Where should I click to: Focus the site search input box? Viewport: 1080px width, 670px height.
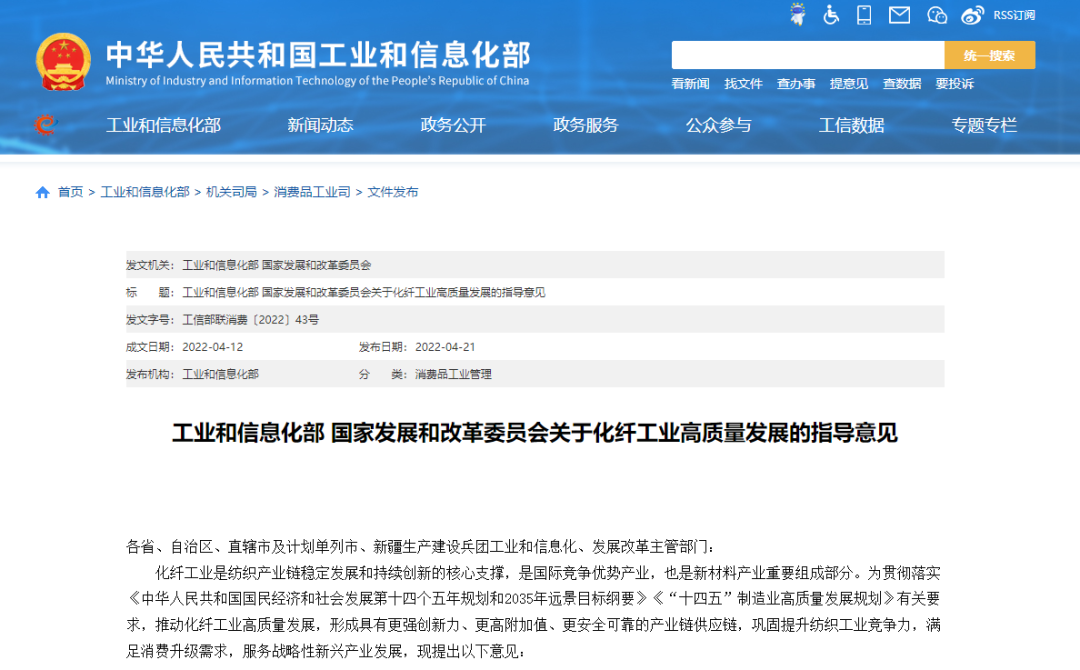coord(808,55)
